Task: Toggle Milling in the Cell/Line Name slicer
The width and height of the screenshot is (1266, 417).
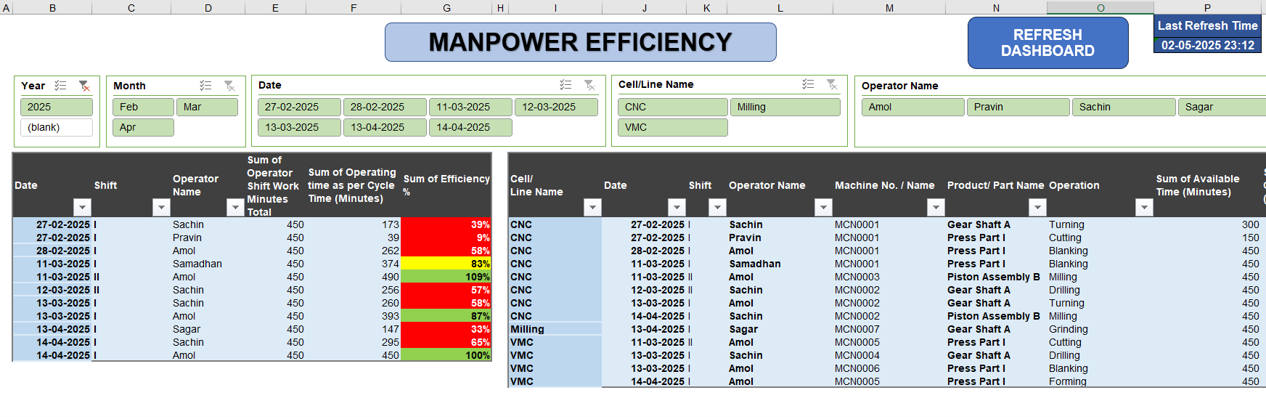Action: (x=785, y=107)
